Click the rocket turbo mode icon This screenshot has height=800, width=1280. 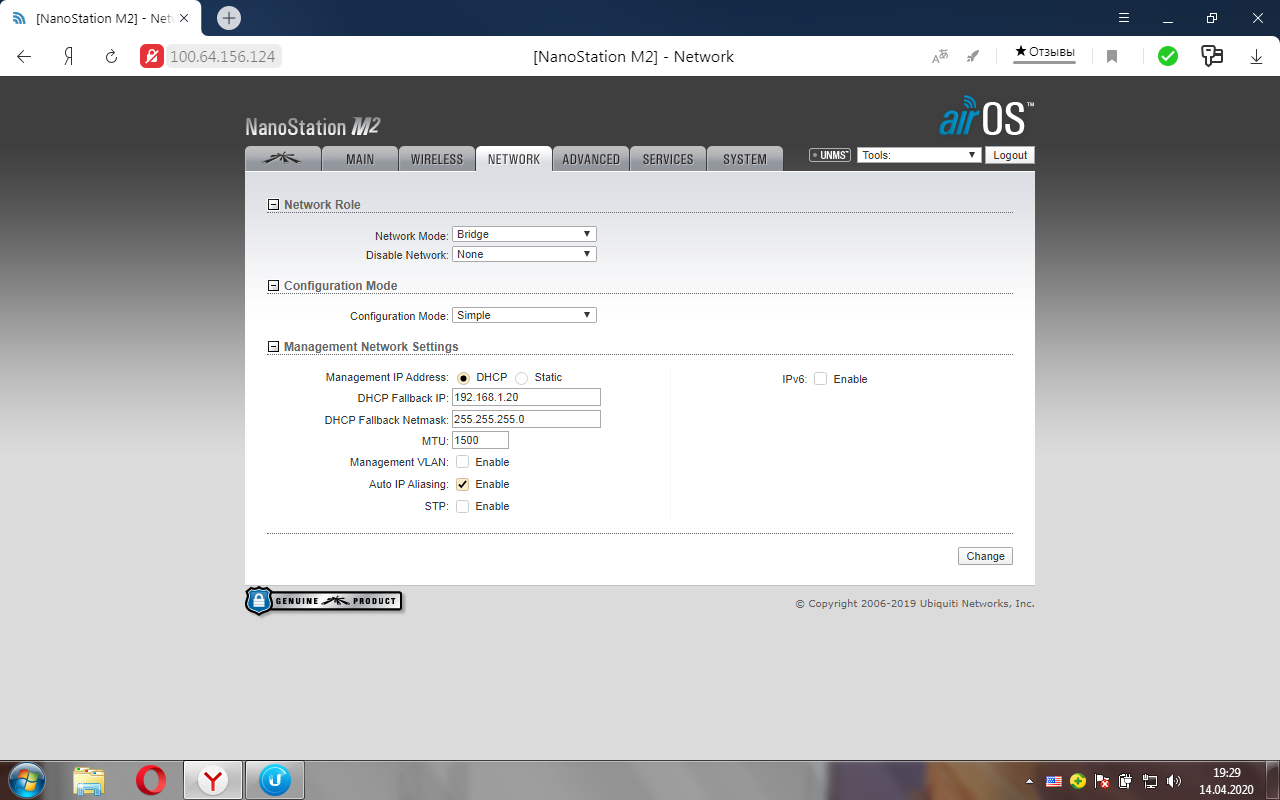973,57
